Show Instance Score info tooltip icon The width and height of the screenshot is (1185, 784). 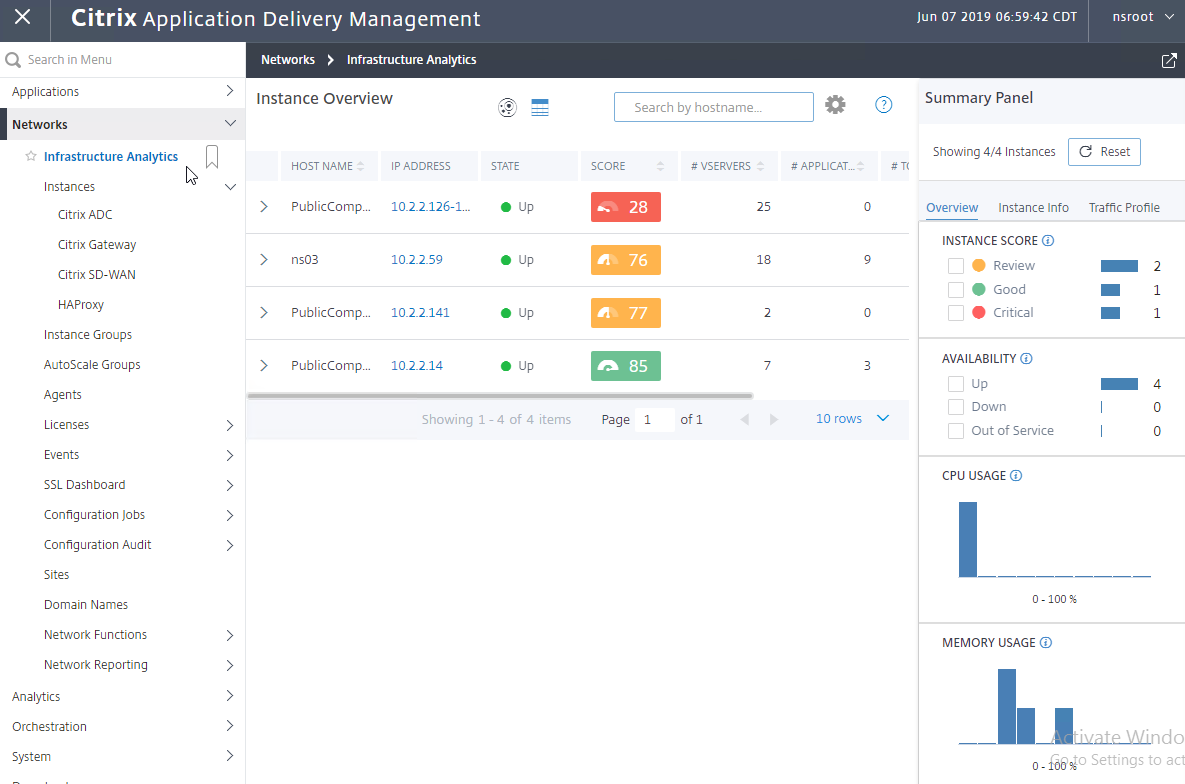click(x=1048, y=240)
